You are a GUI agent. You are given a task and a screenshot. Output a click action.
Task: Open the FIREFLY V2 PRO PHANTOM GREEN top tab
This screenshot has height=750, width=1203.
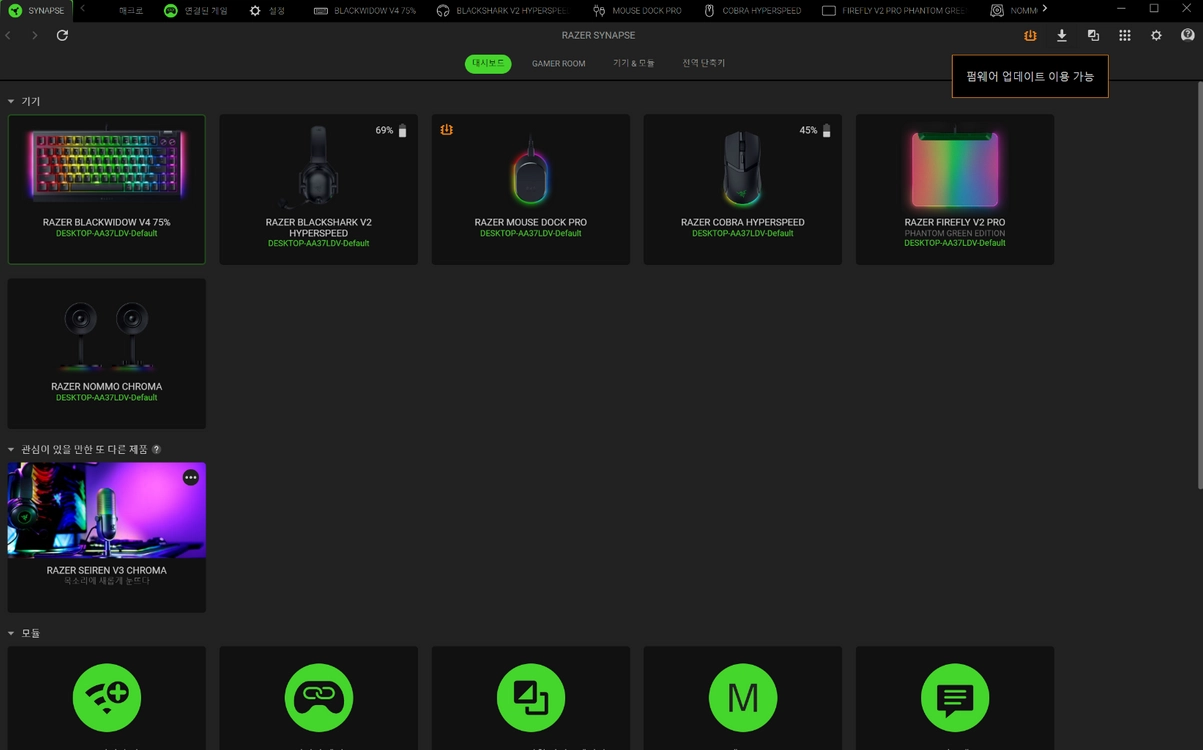[x=894, y=10]
